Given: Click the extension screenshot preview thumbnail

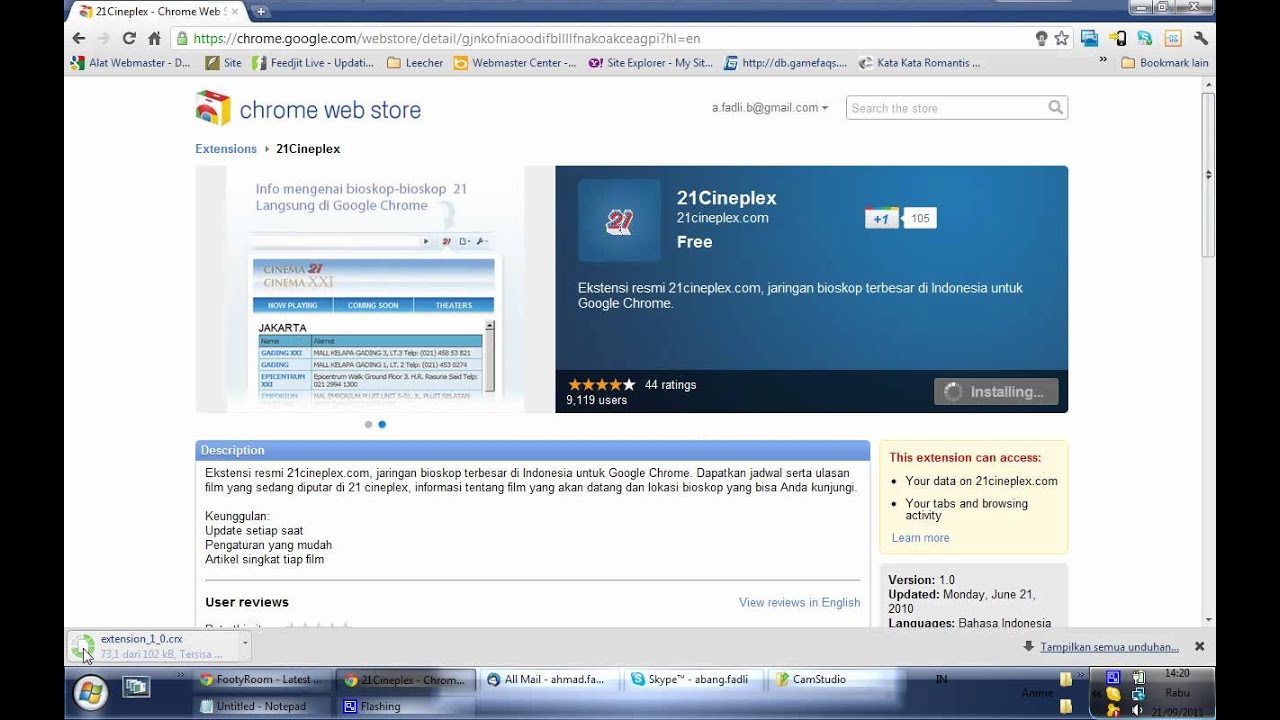Looking at the screenshot, I should tap(375, 289).
